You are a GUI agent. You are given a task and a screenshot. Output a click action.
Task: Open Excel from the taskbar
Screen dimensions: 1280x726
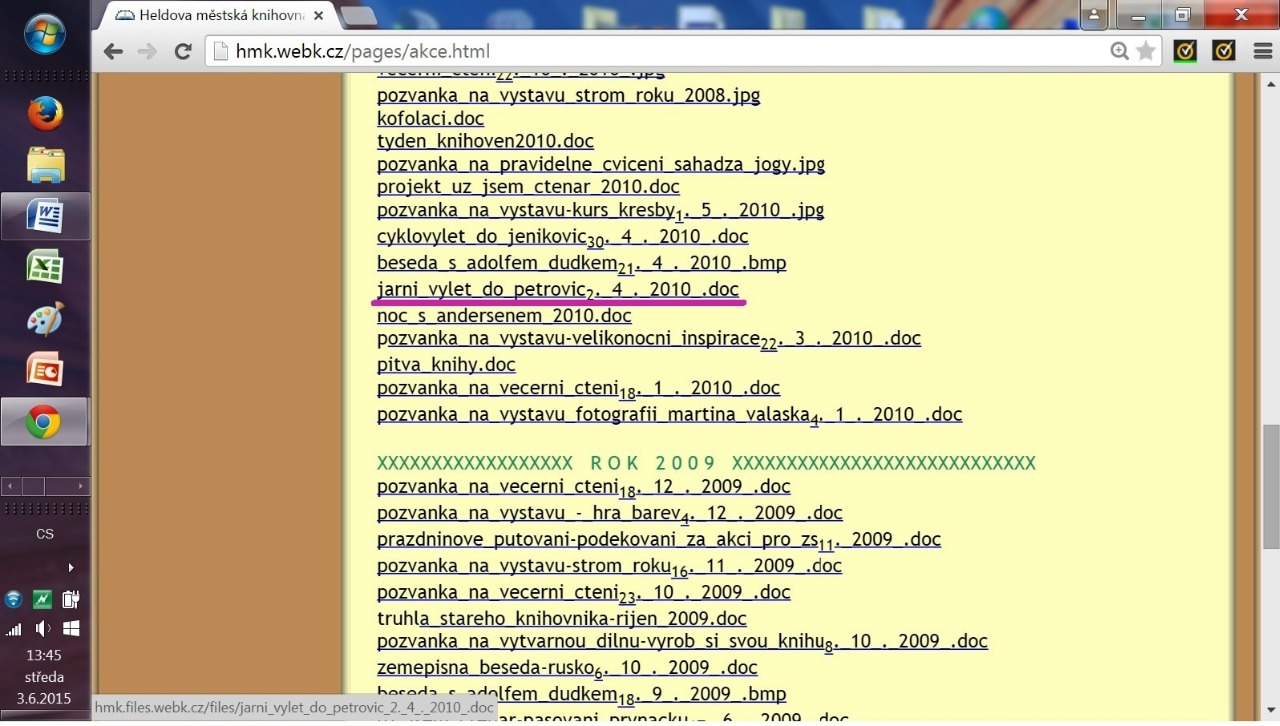[45, 268]
